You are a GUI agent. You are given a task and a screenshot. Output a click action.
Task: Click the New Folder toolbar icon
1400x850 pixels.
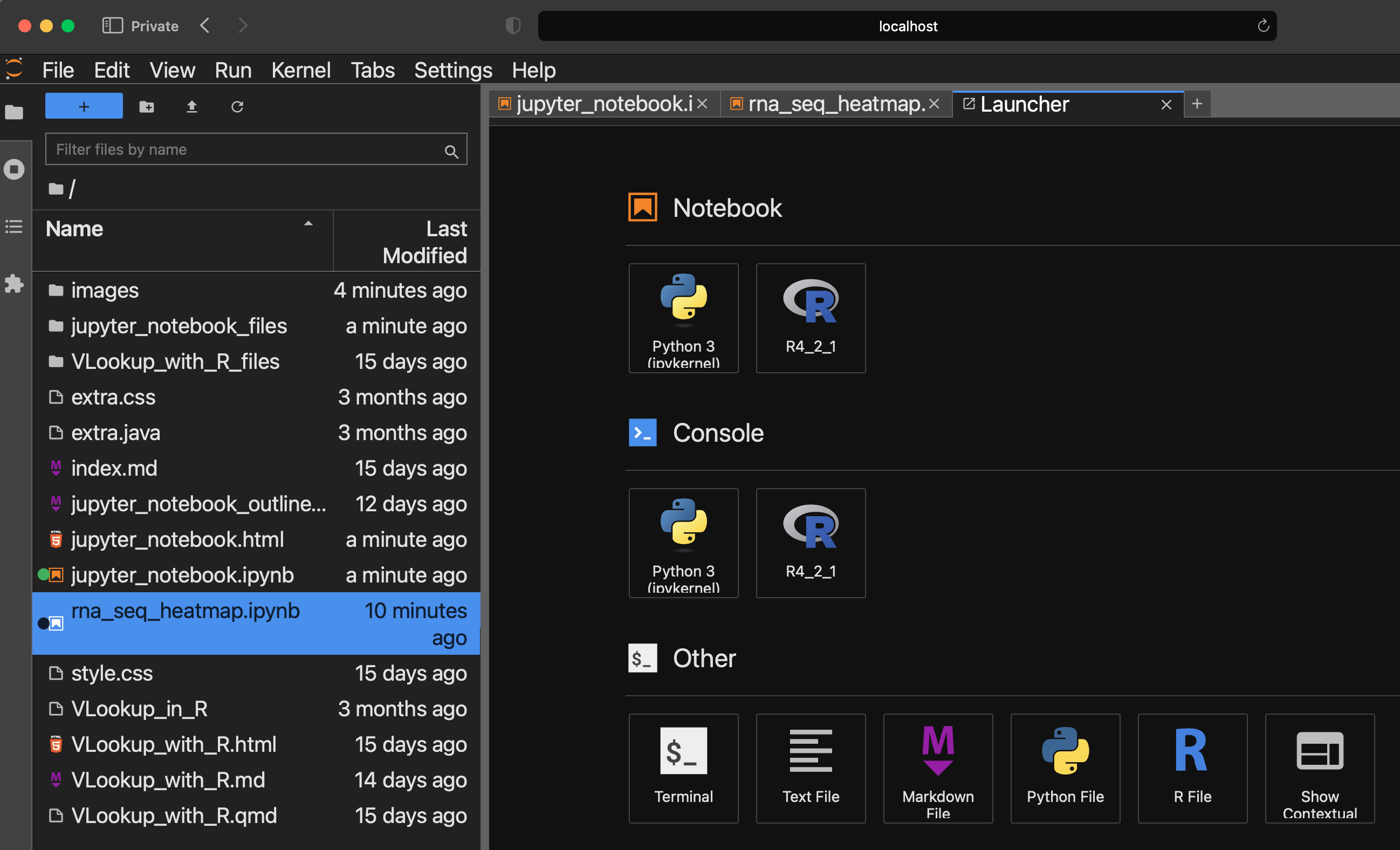(147, 106)
